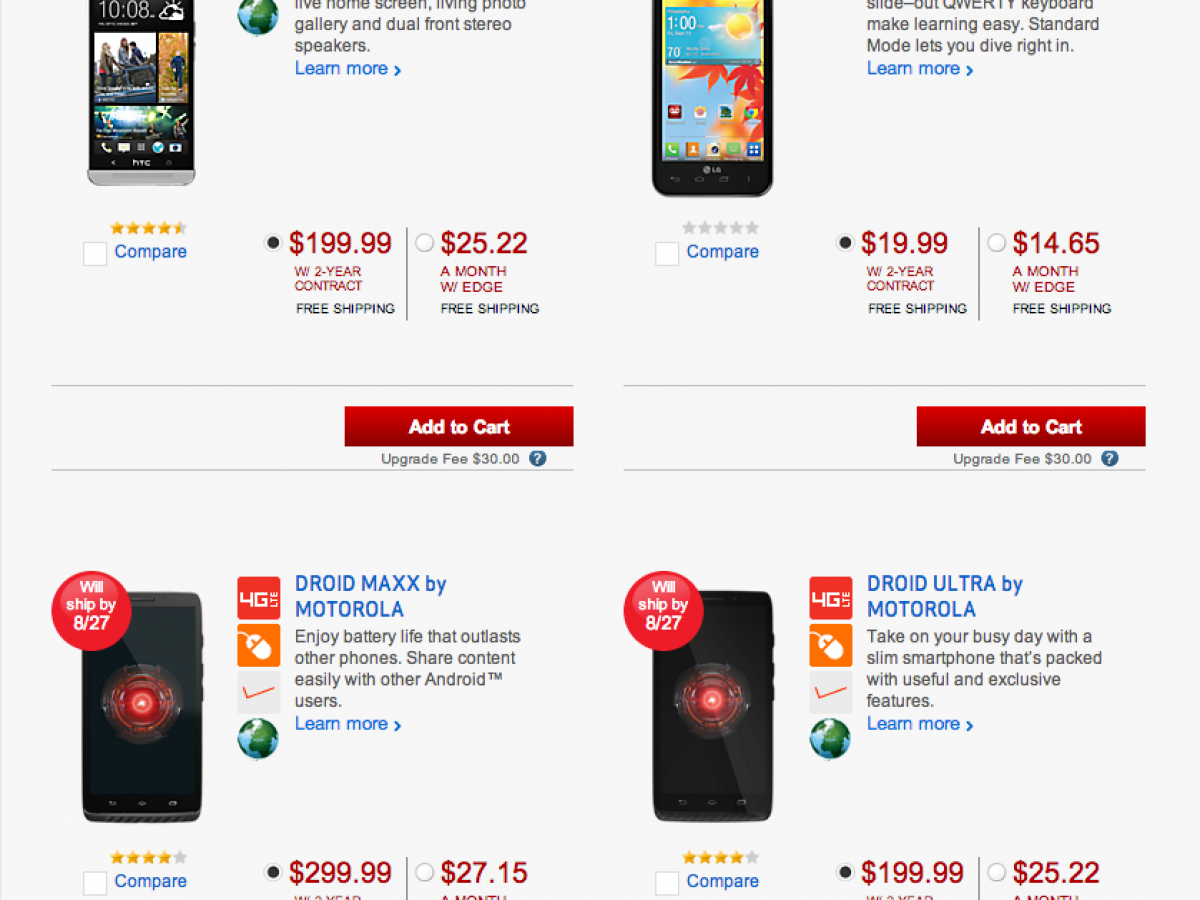This screenshot has width=1200, height=900.
Task: Select $299.99 2-year contract for DROID MAXX
Action: tap(273, 872)
